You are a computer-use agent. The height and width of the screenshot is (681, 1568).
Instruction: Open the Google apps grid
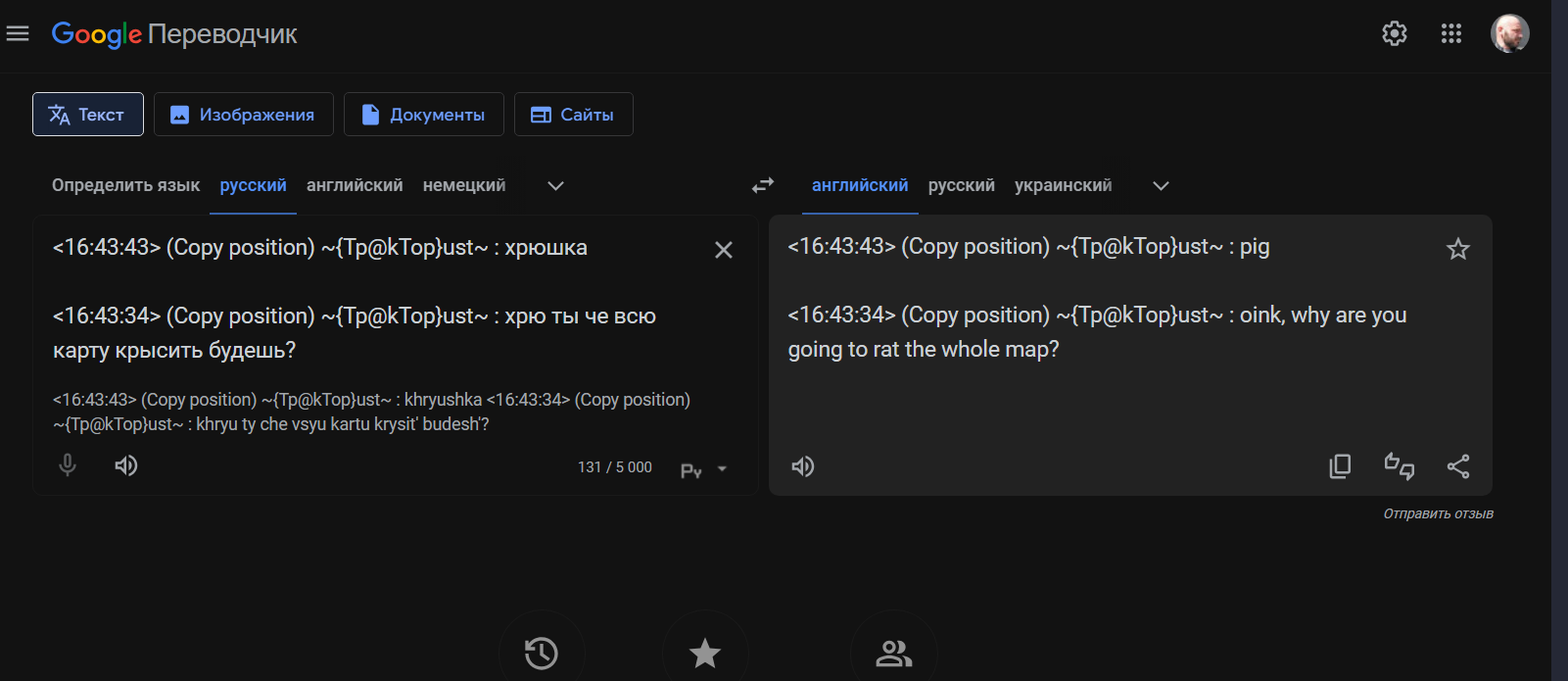coord(1450,34)
